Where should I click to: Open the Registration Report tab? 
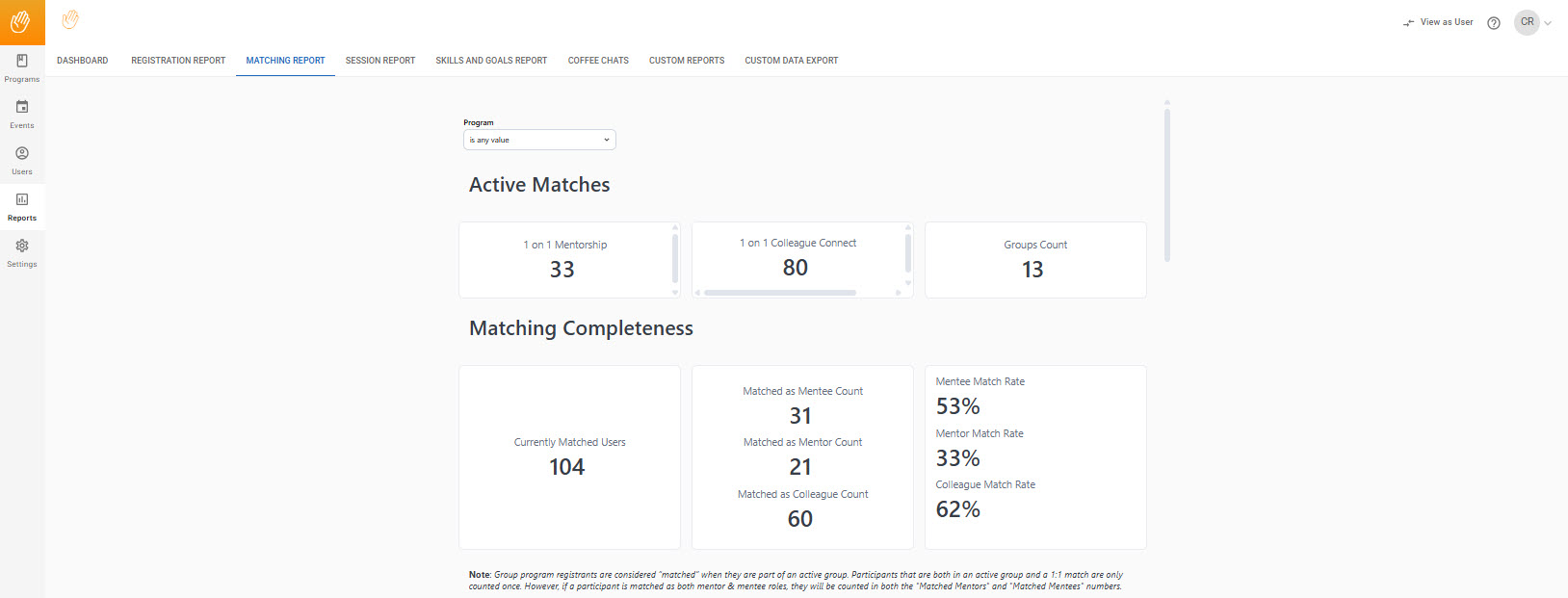(178, 61)
